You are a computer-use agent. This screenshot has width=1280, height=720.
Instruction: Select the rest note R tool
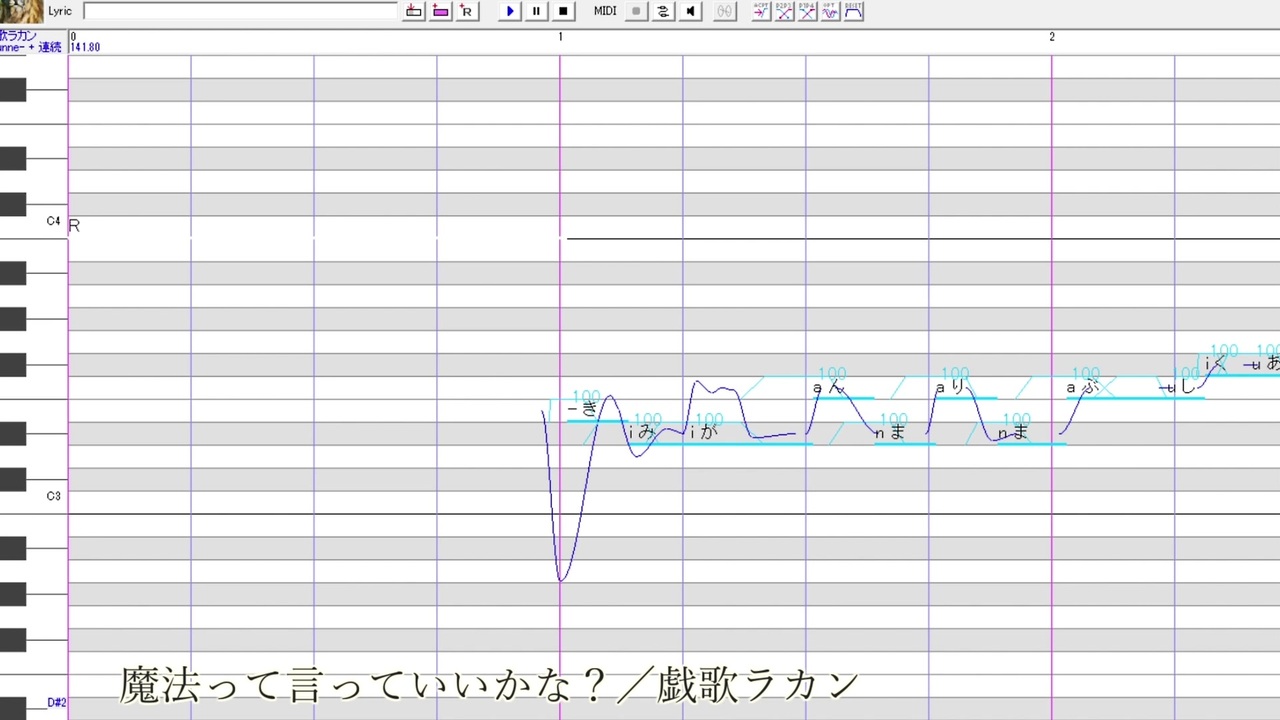466,11
